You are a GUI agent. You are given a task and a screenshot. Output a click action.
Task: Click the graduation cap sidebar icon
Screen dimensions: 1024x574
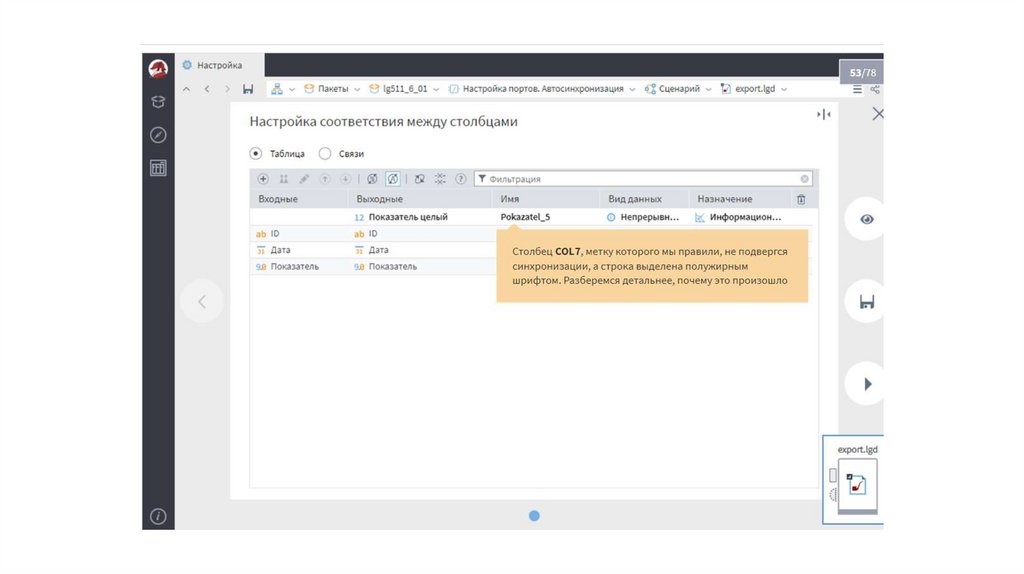(158, 102)
